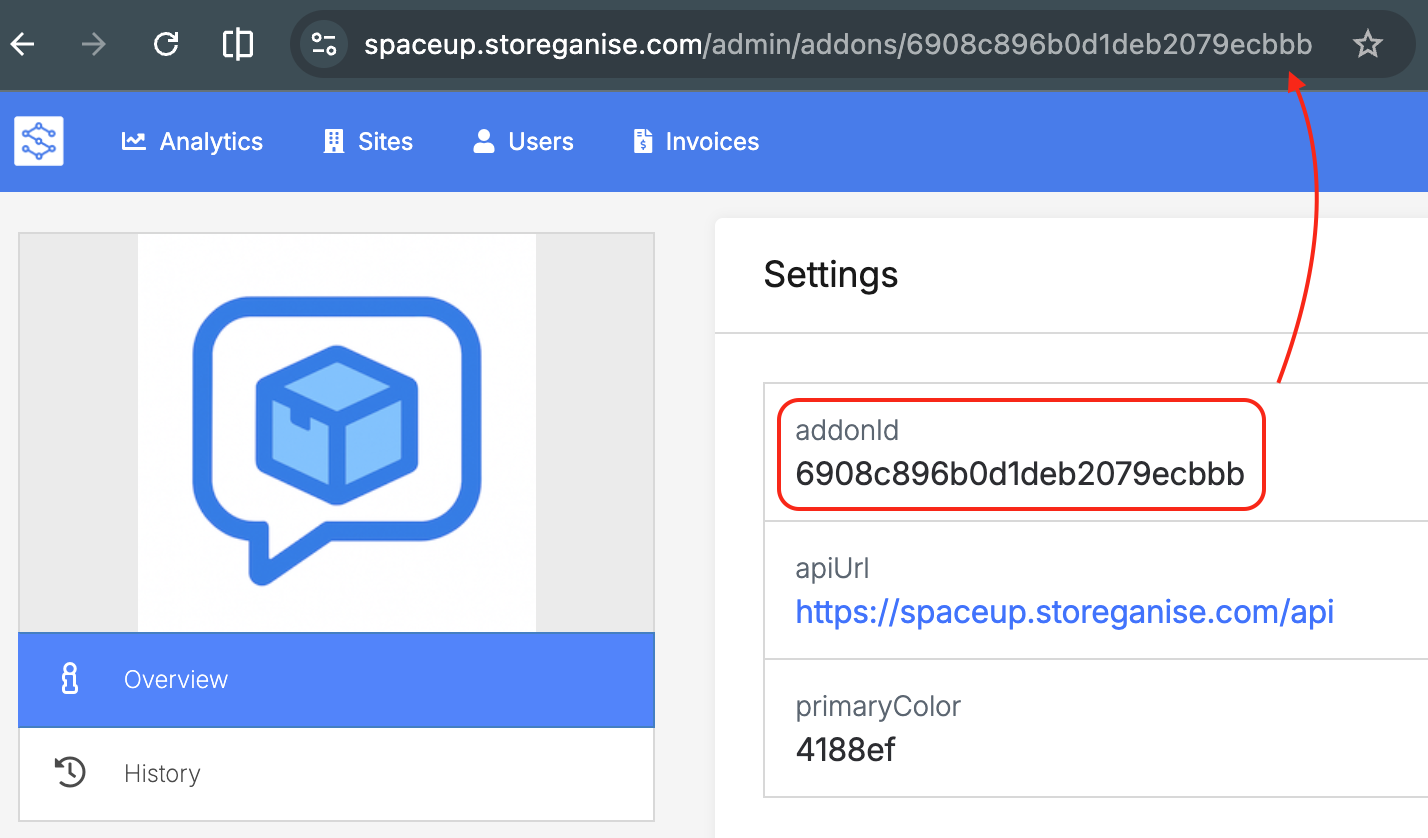This screenshot has width=1428, height=838.
Task: Click the site information icon in address bar
Action: point(323,44)
